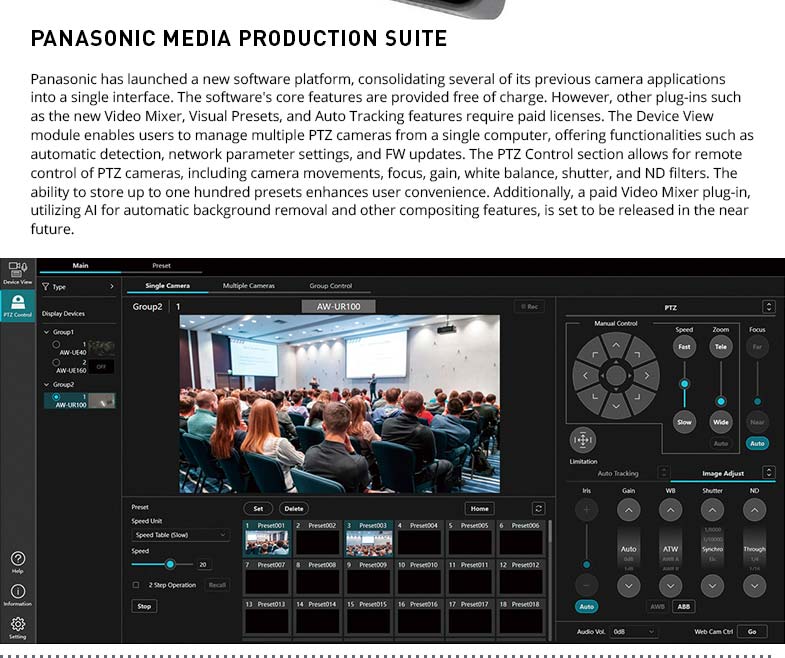This screenshot has width=785, height=658.
Task: Tilt camera down with the down arrow
Action: click(x=616, y=406)
